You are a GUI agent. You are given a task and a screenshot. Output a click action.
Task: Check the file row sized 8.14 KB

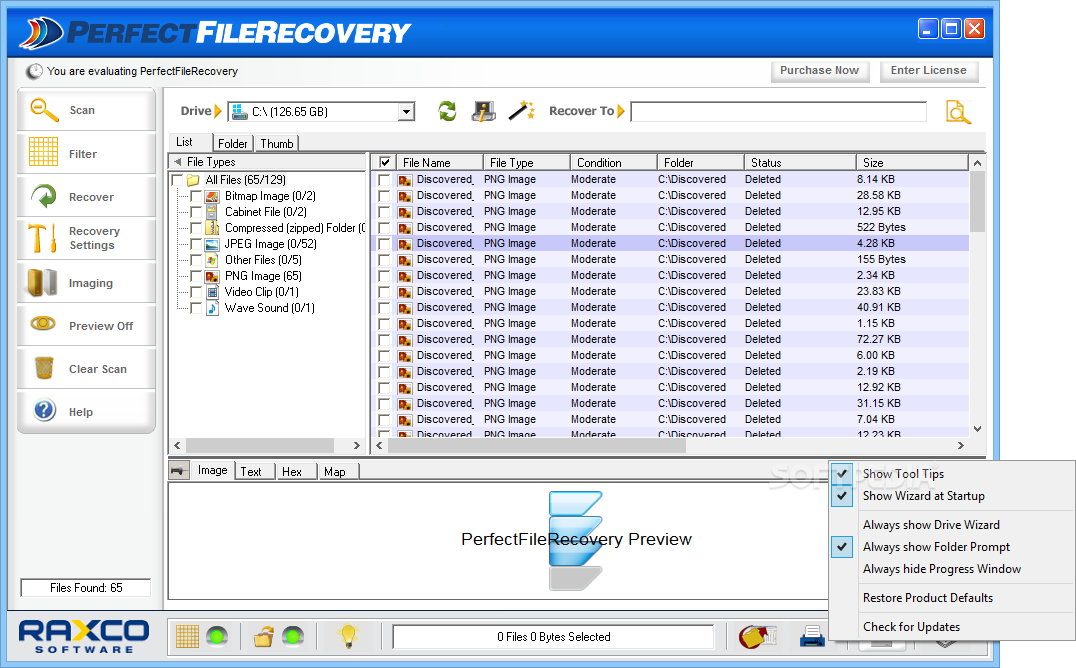pos(384,180)
